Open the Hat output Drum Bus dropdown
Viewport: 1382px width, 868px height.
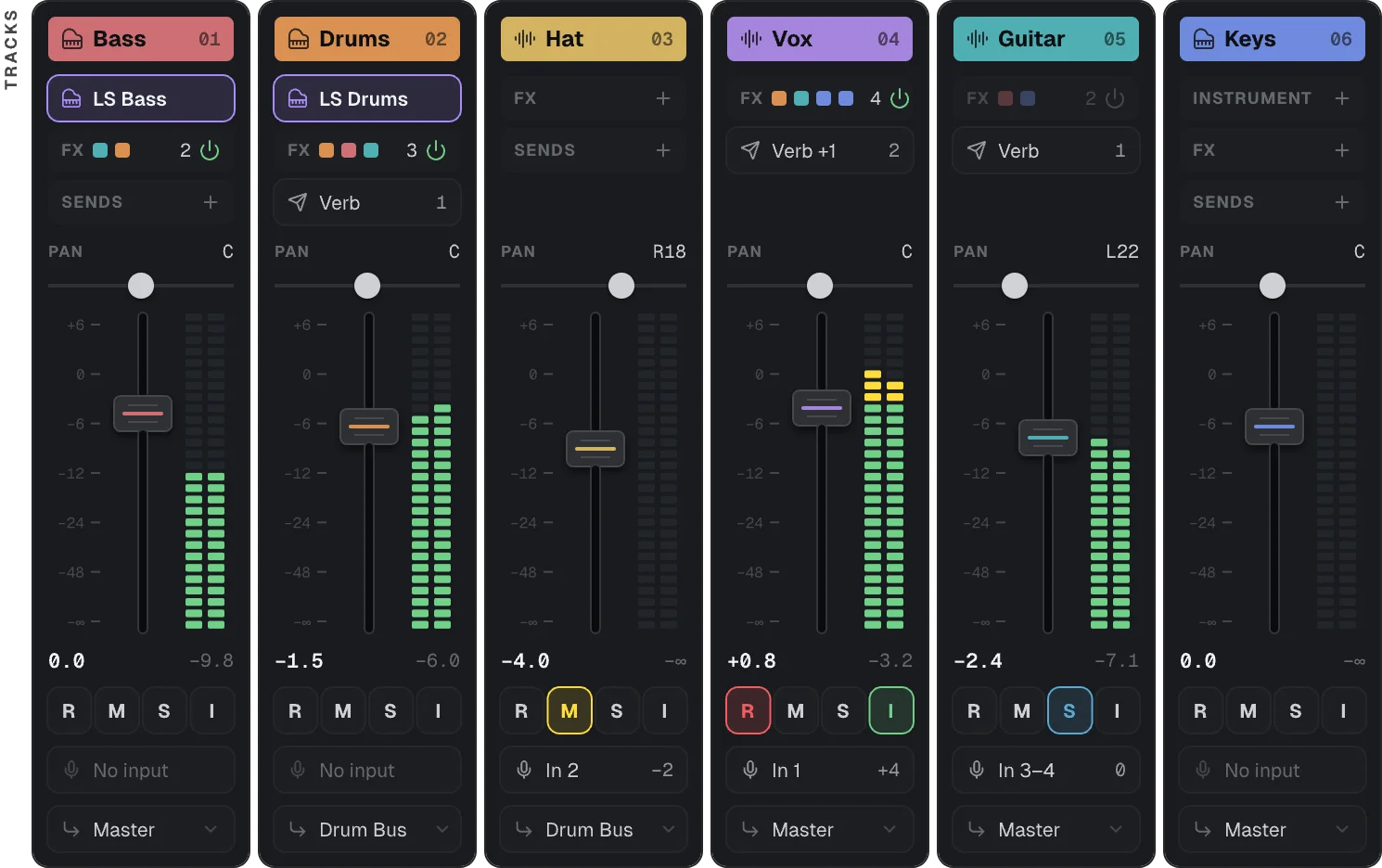click(x=594, y=829)
